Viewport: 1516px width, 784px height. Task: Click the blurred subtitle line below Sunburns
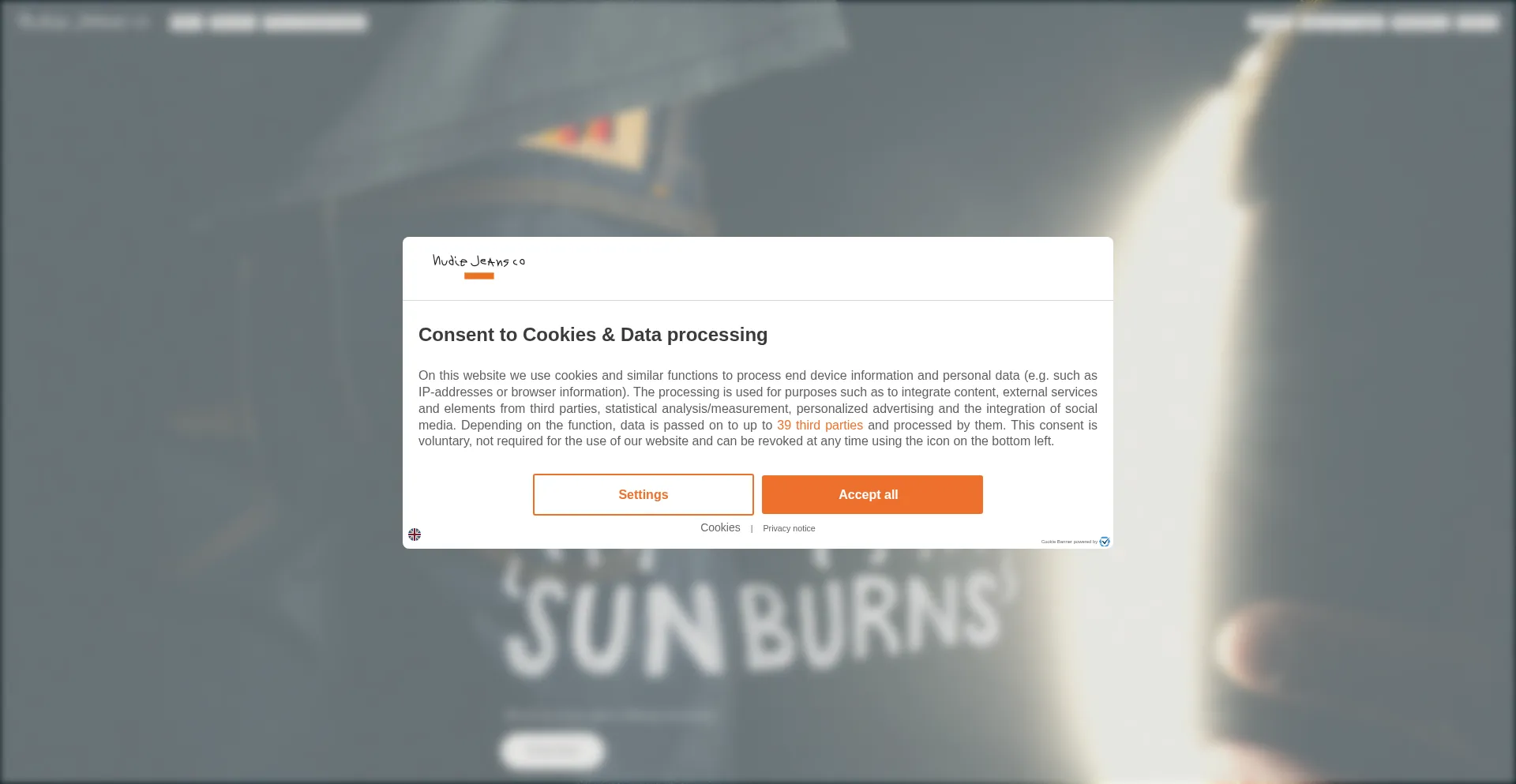[610, 715]
